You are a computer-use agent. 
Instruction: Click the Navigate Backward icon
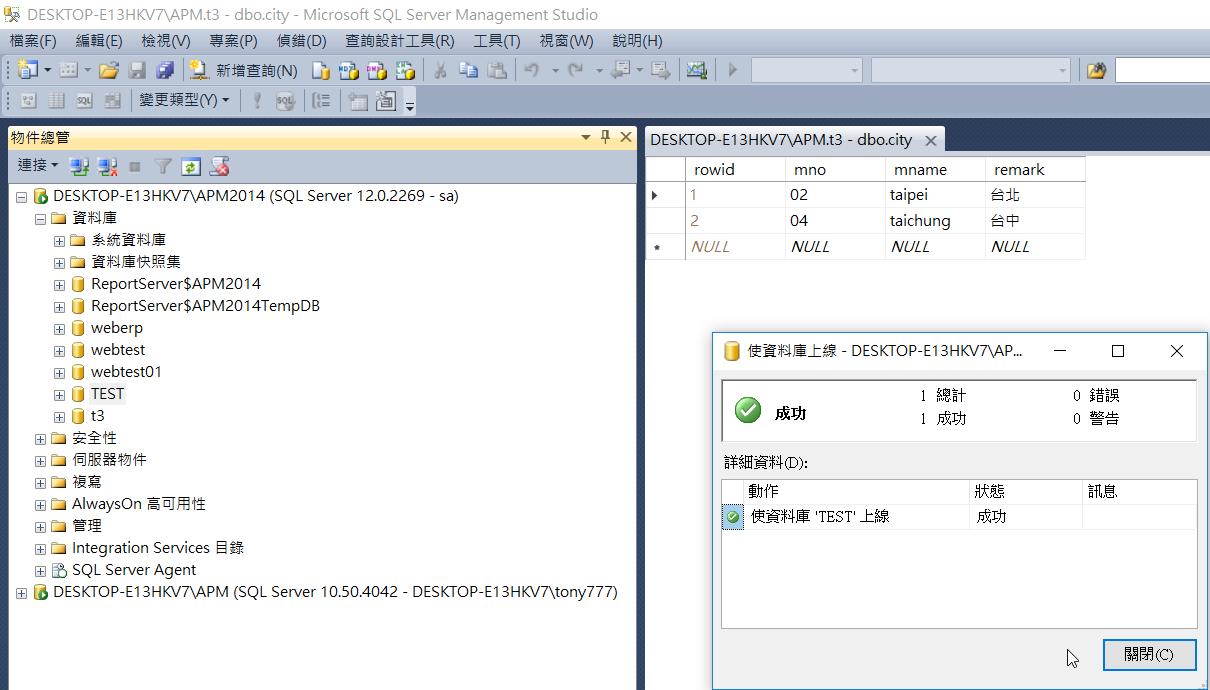point(621,70)
